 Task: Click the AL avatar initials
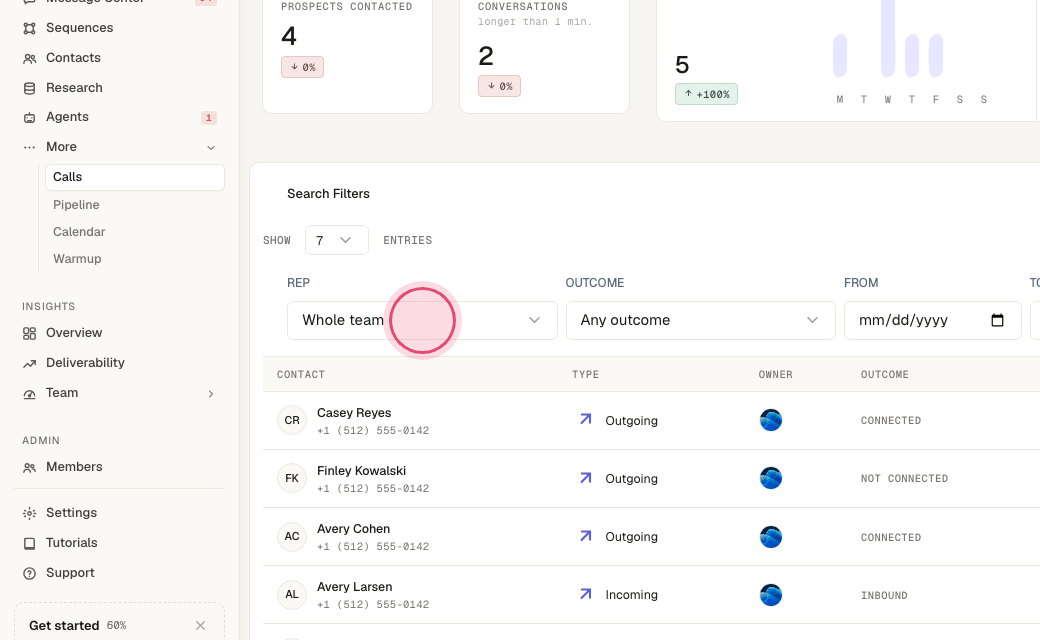pos(292,594)
